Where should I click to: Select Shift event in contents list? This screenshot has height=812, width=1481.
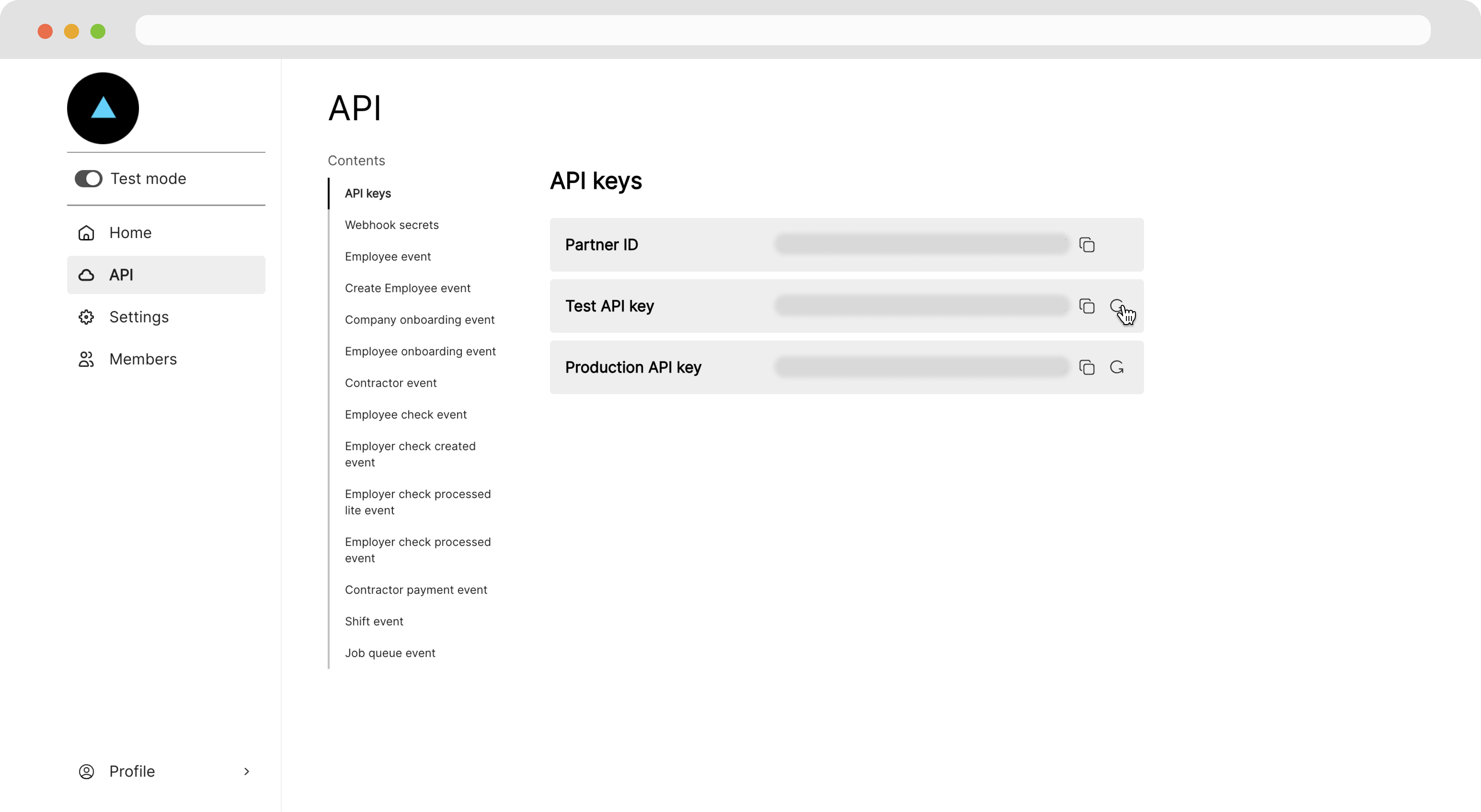pos(374,621)
